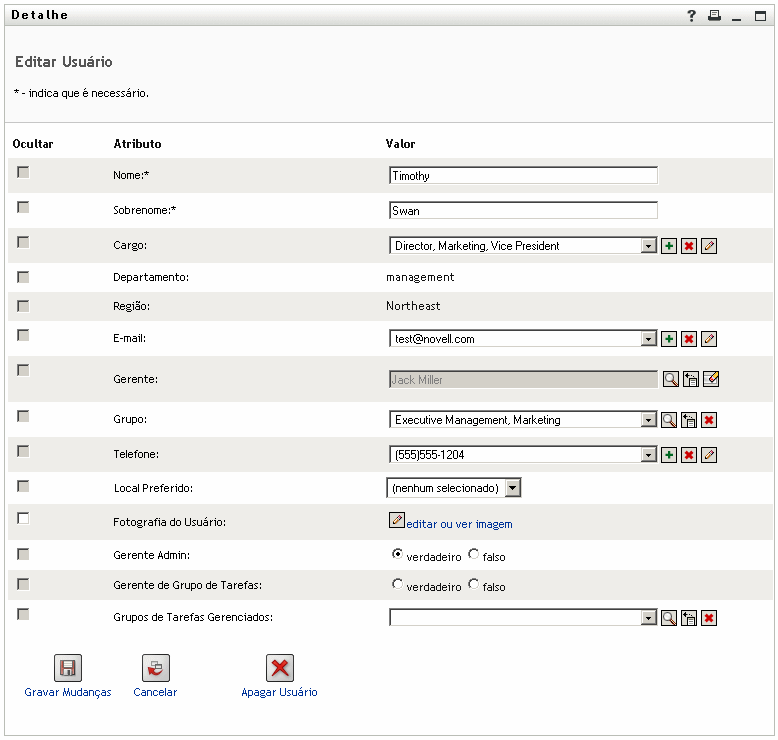This screenshot has width=778, height=740.
Task: Click the print icon in title bar
Action: [x=714, y=16]
